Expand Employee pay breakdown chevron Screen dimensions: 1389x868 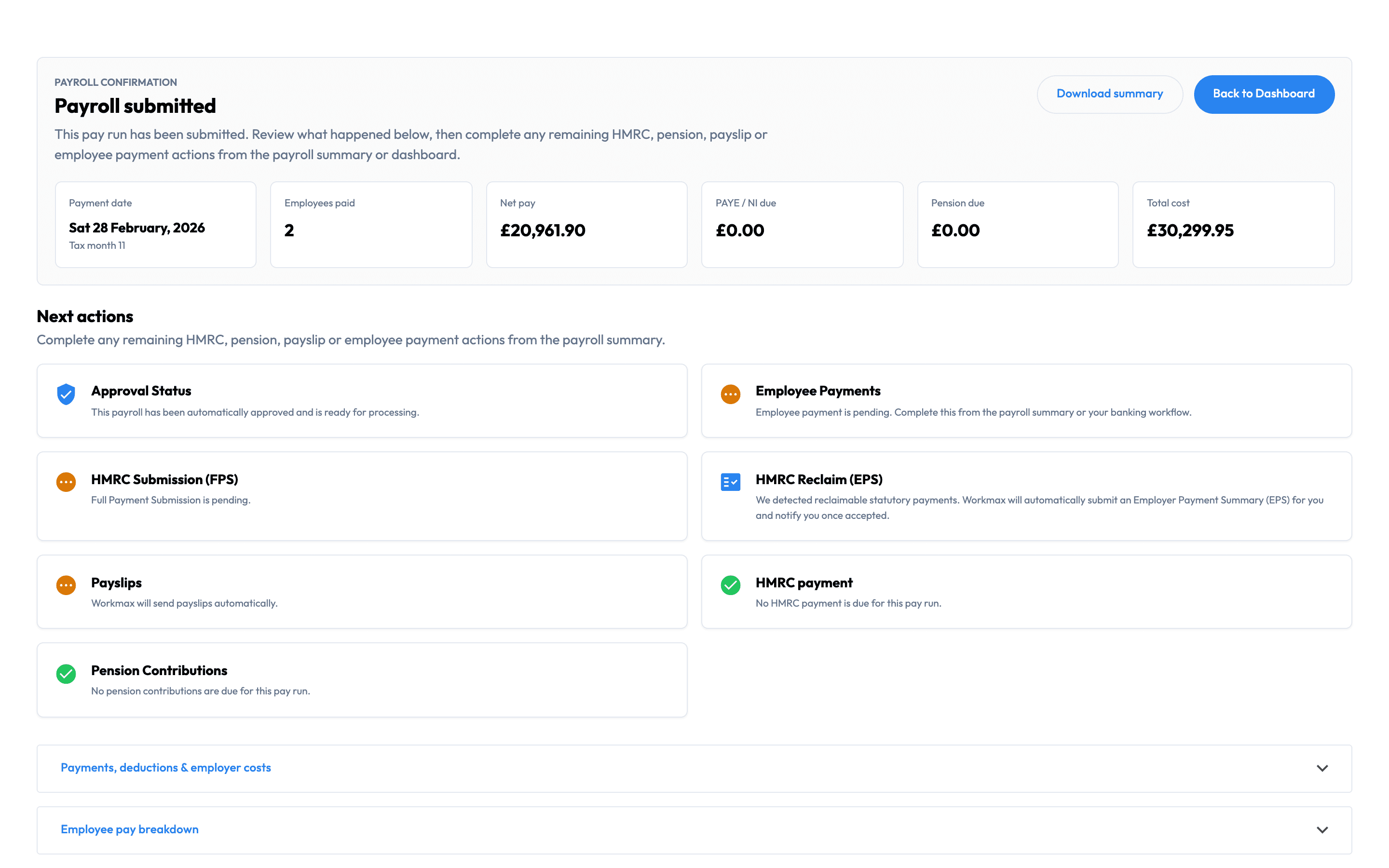pyautogui.click(x=1322, y=829)
